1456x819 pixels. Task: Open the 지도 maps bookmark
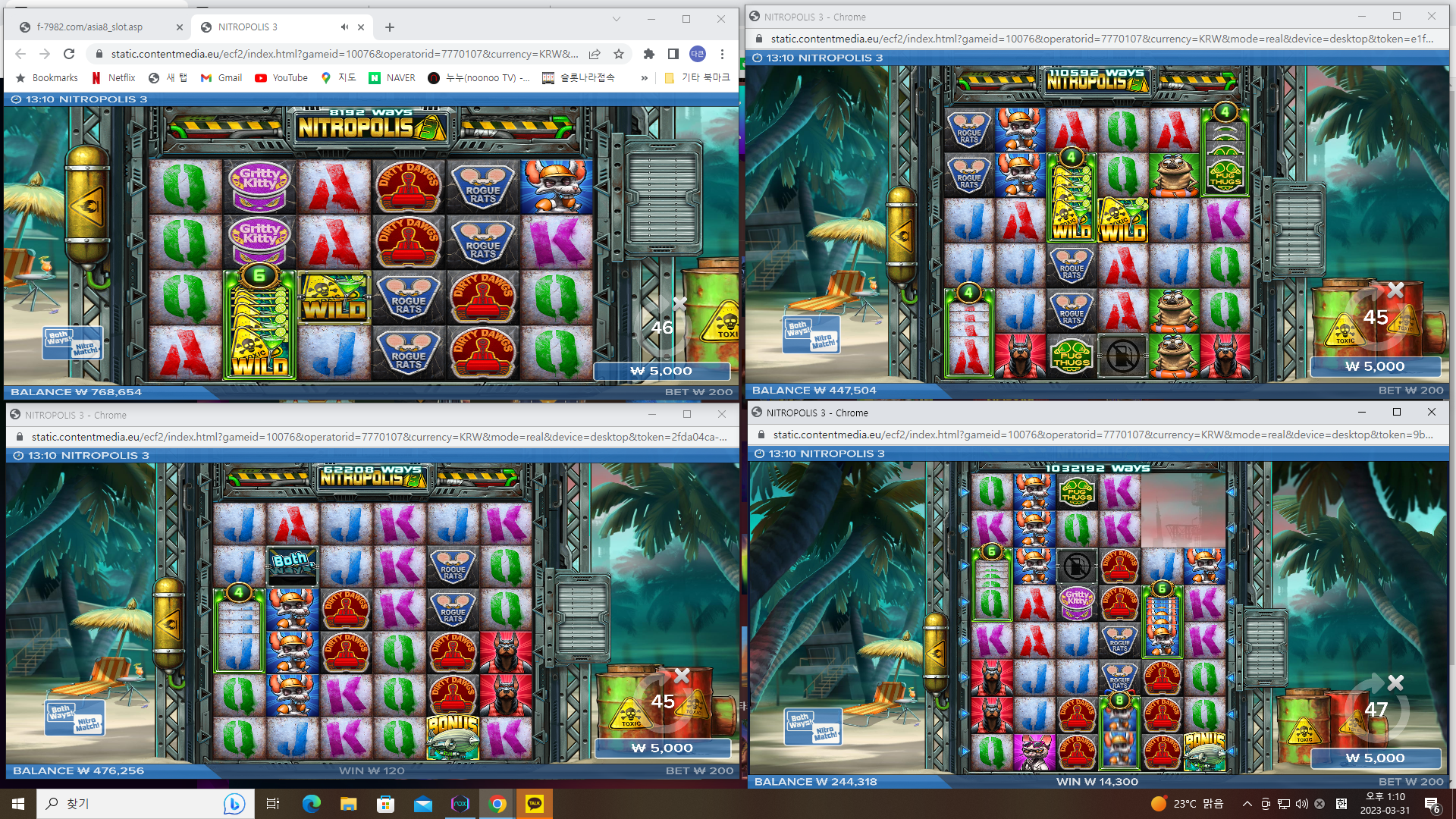coord(338,77)
